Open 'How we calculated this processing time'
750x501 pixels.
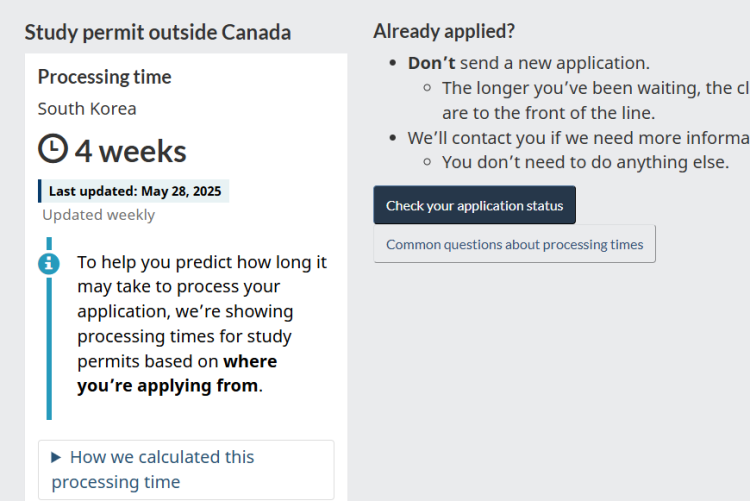tap(186, 470)
